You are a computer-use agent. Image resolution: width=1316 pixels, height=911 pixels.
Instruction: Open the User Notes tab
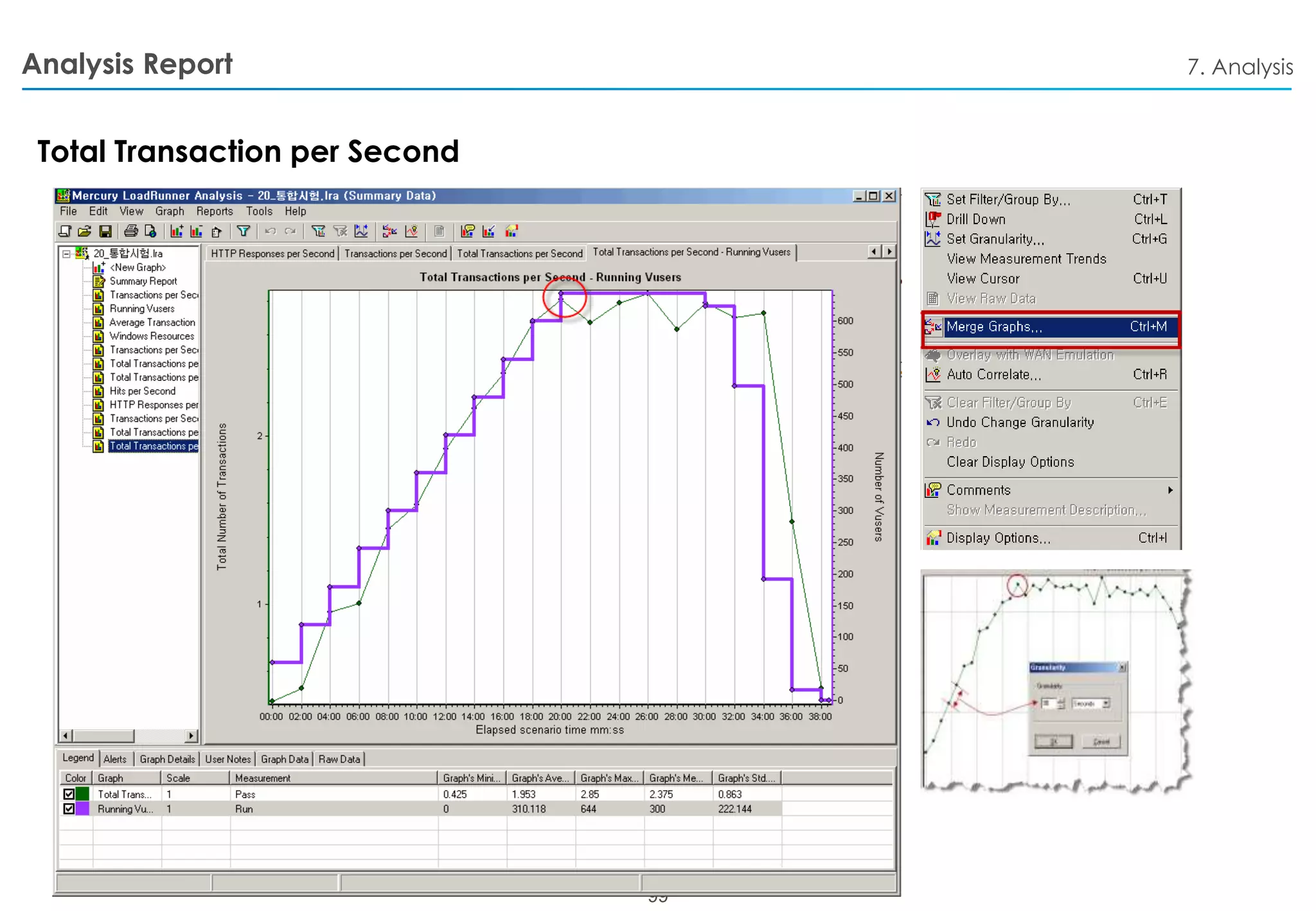pos(227,759)
